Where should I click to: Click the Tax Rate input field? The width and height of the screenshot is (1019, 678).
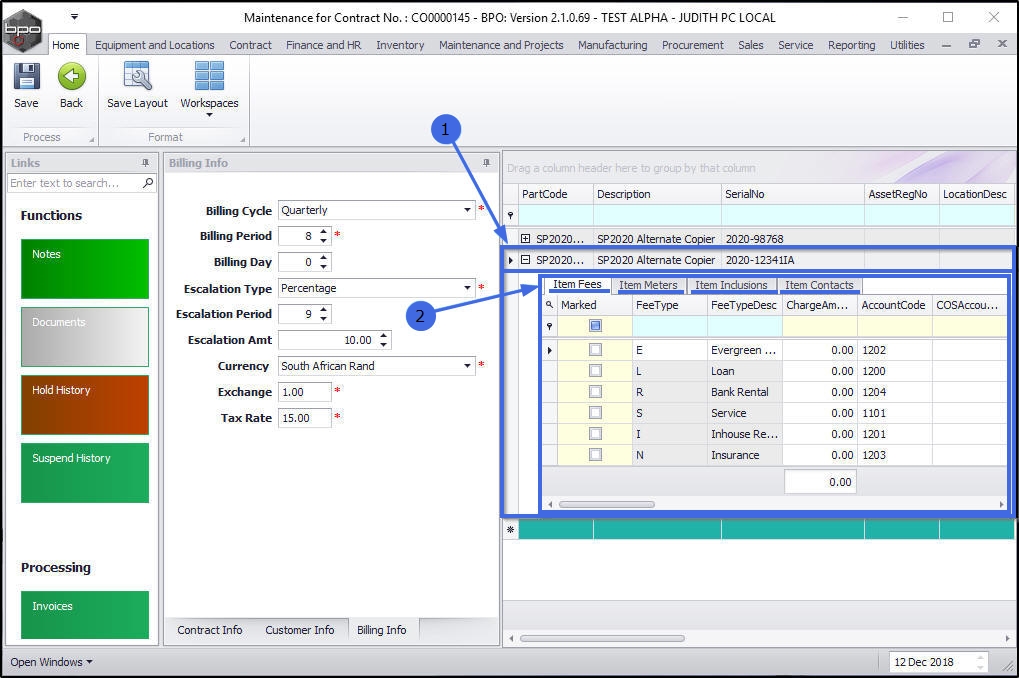pos(304,418)
